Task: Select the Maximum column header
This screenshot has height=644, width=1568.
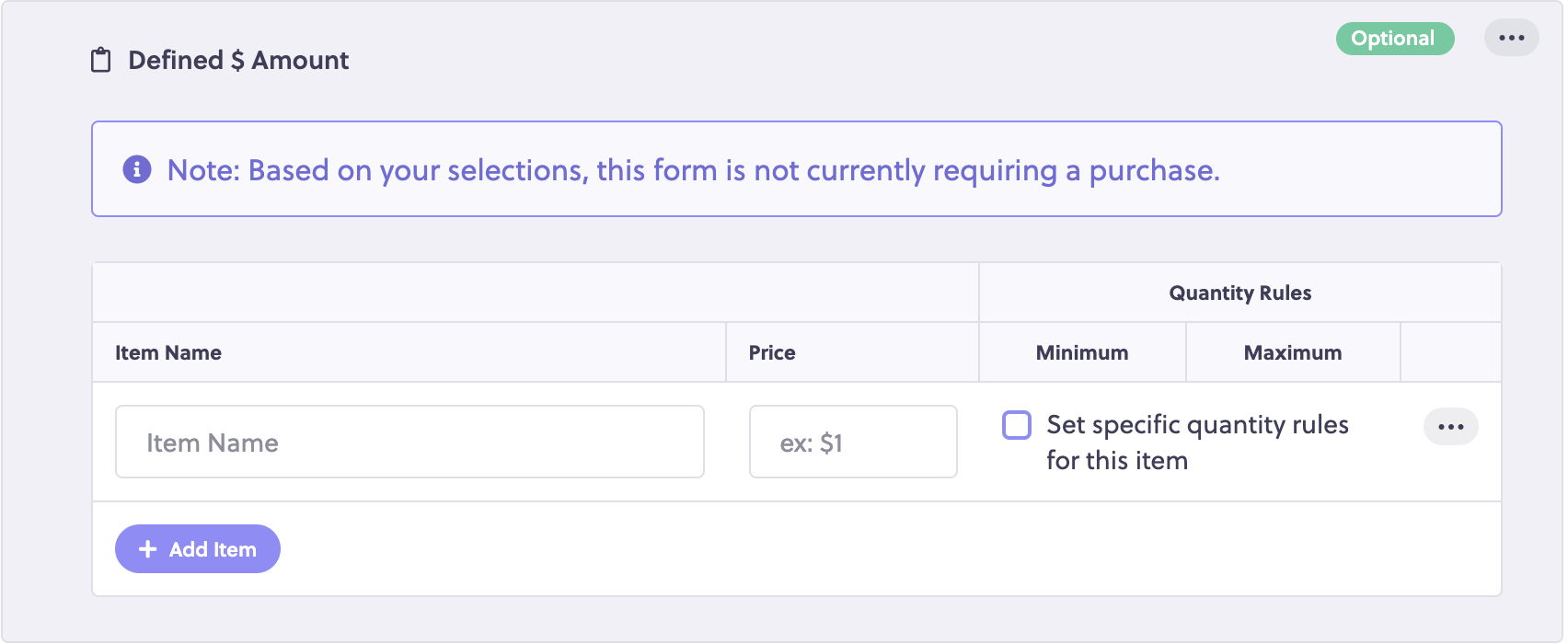Action: coord(1293,352)
